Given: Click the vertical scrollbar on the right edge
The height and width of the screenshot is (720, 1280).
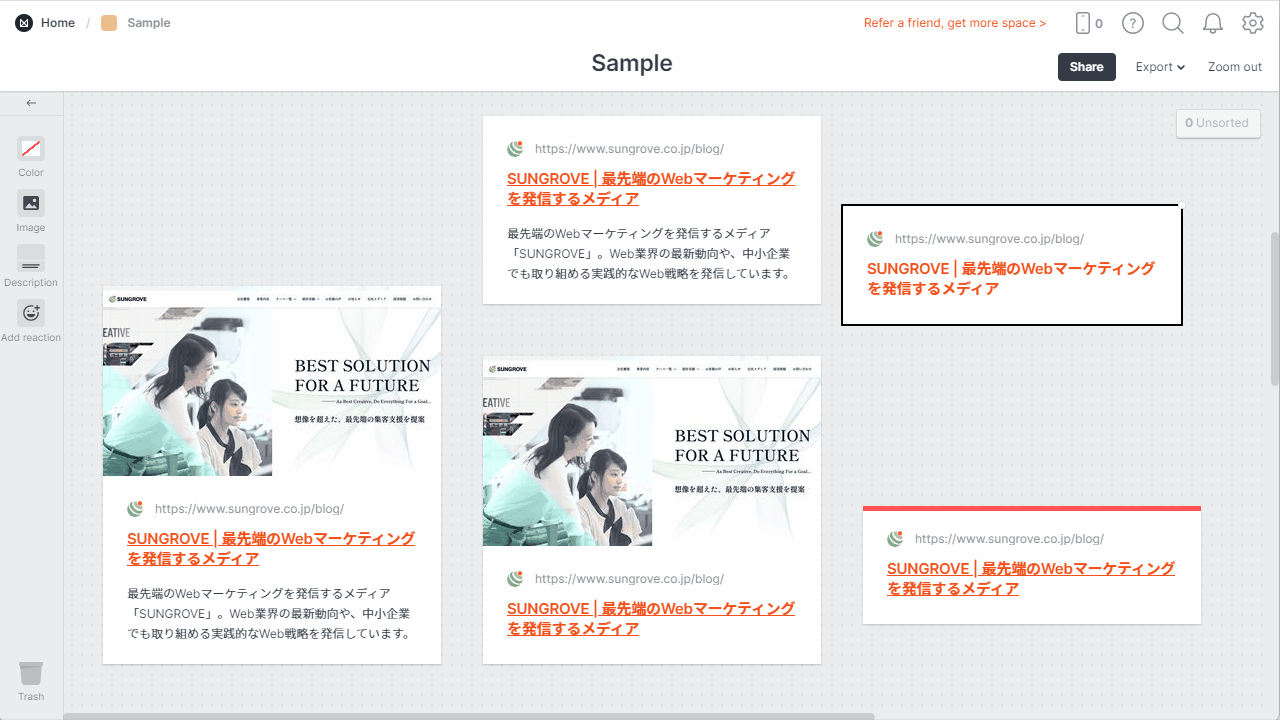Looking at the screenshot, I should 1274,308.
